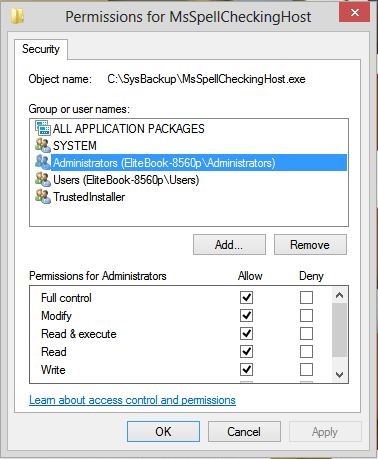Image resolution: width=378 pixels, height=459 pixels.
Task: Click the Administrators group icon
Action: [x=43, y=162]
